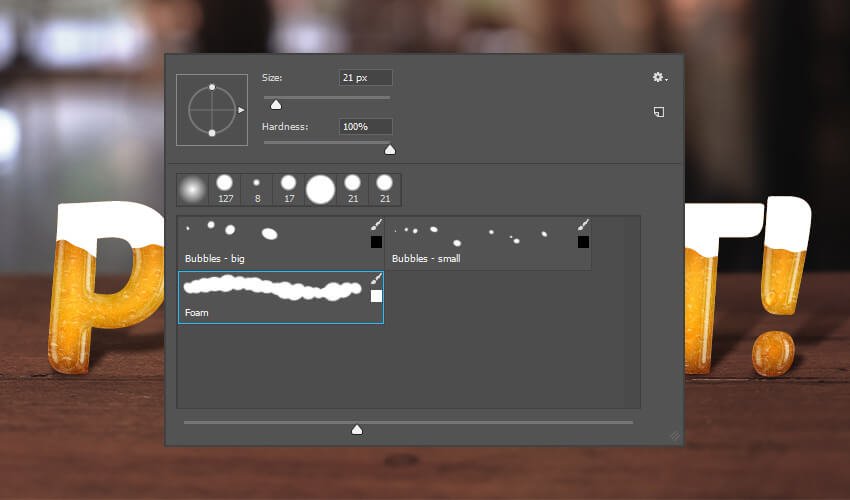The image size is (850, 500).
Task: Select the Foam brush preset
Action: [281, 297]
